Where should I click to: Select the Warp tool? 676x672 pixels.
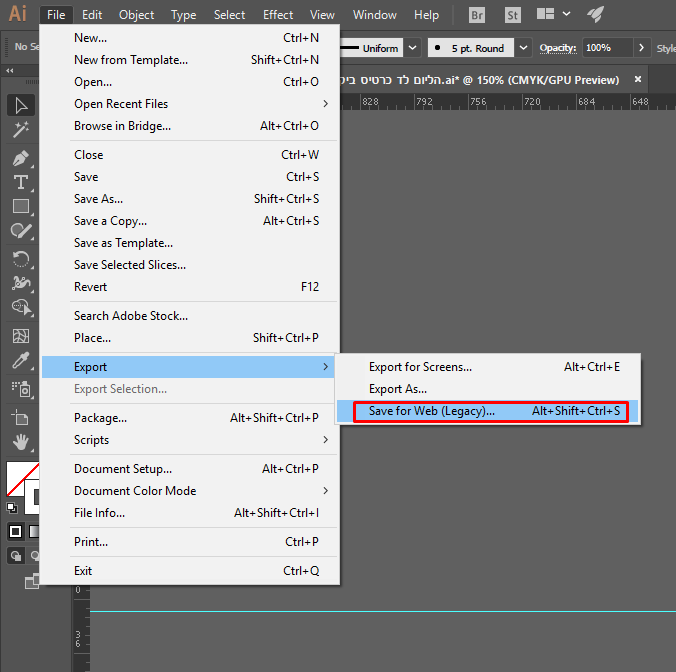coord(21,283)
